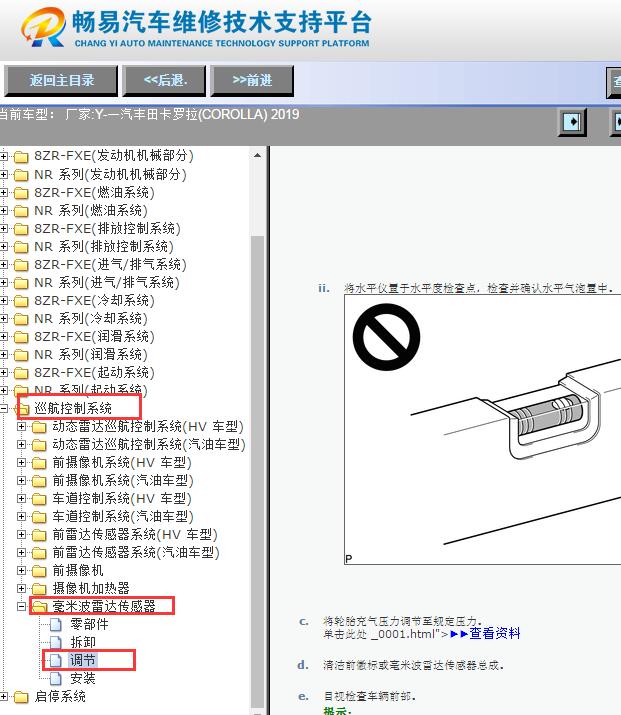Click the 返回主目录 button

61,81
